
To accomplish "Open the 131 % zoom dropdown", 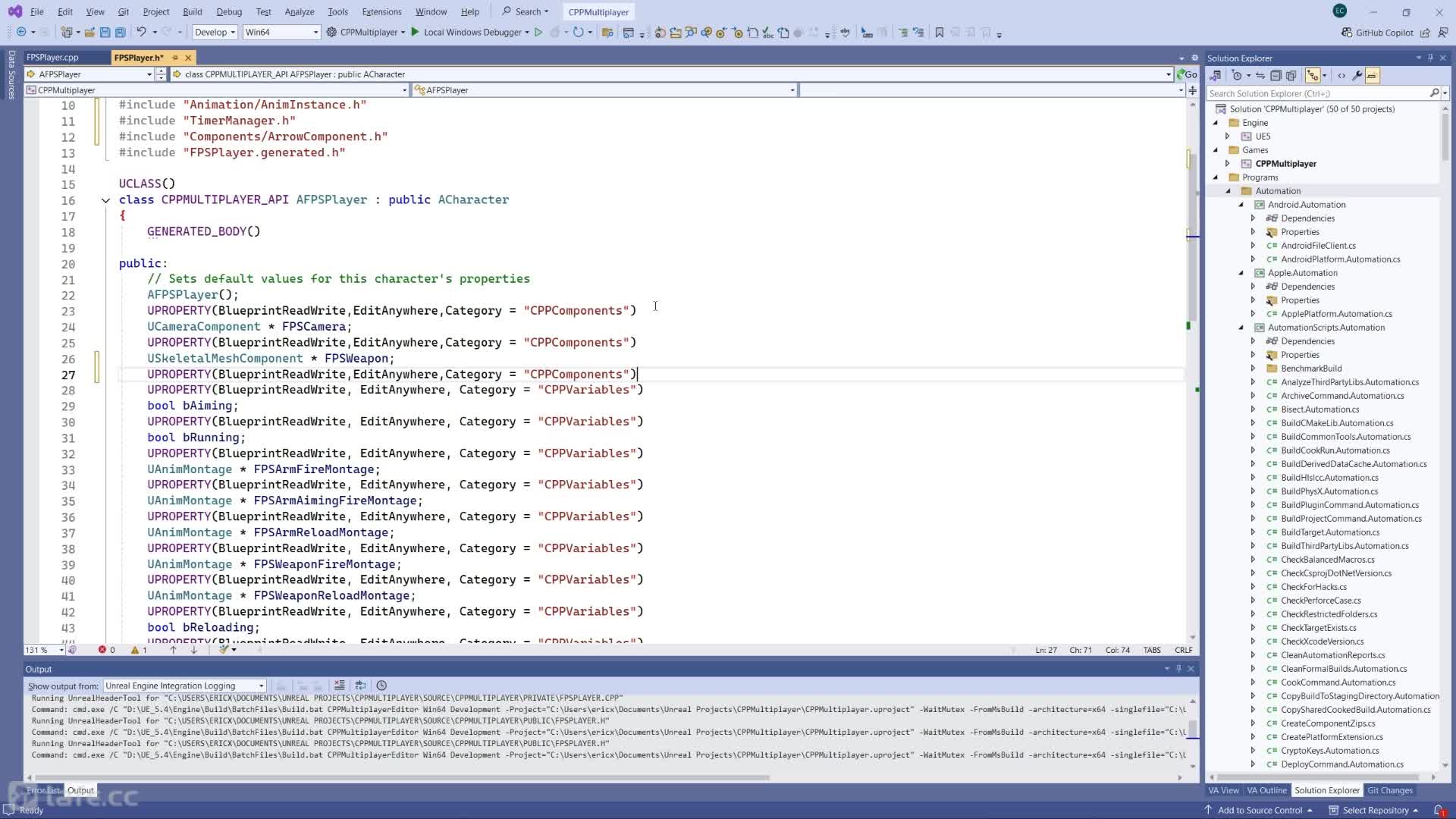I will [44, 650].
